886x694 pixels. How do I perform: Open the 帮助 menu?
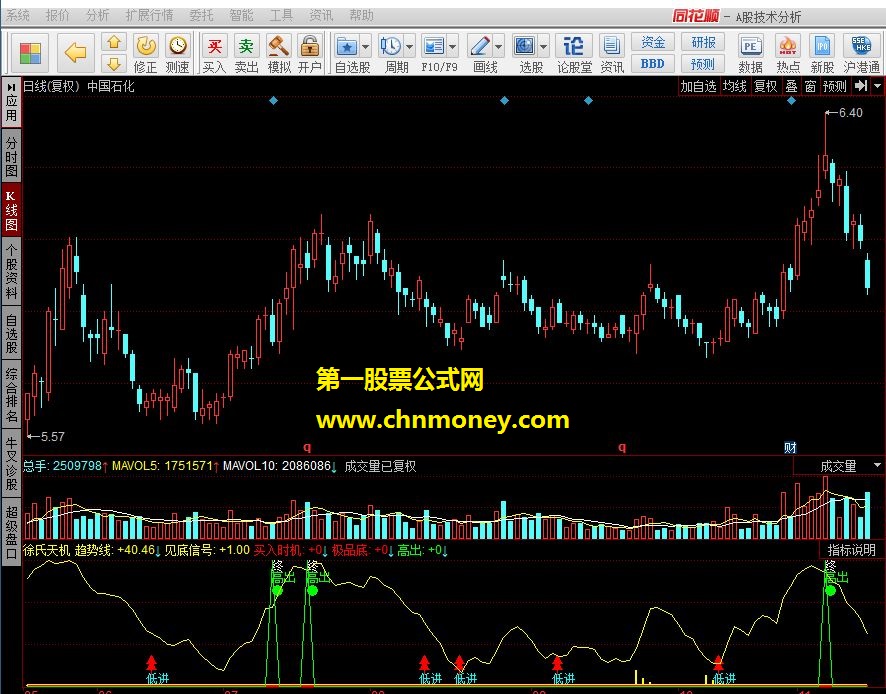[361, 15]
